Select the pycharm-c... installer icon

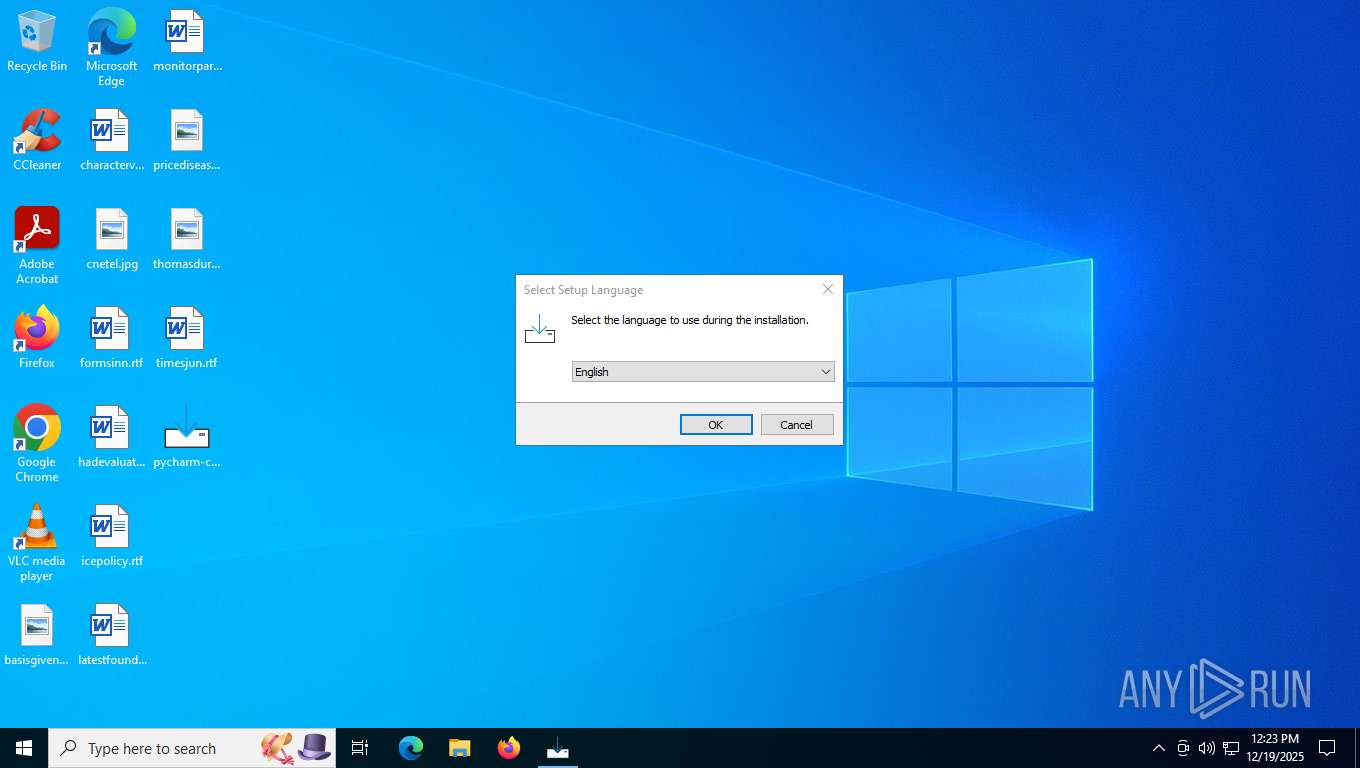187,438
